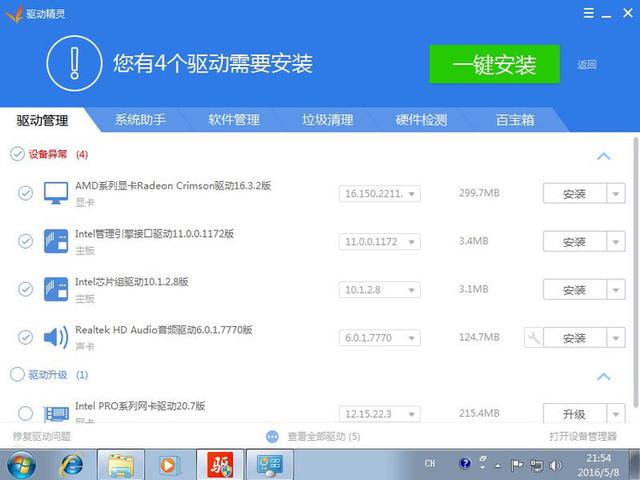Switch to the 软件管理 tab
Viewport: 640px width, 480px height.
click(x=234, y=120)
